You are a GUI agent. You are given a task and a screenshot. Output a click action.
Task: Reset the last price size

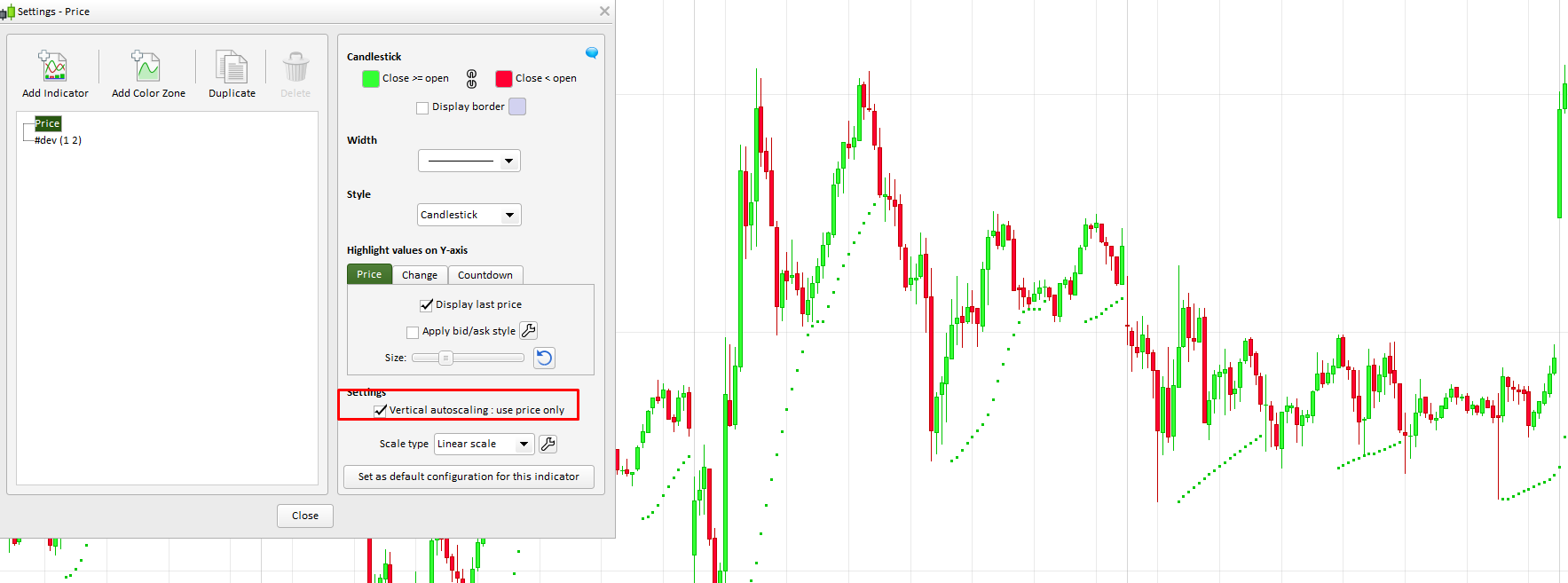pyautogui.click(x=544, y=358)
